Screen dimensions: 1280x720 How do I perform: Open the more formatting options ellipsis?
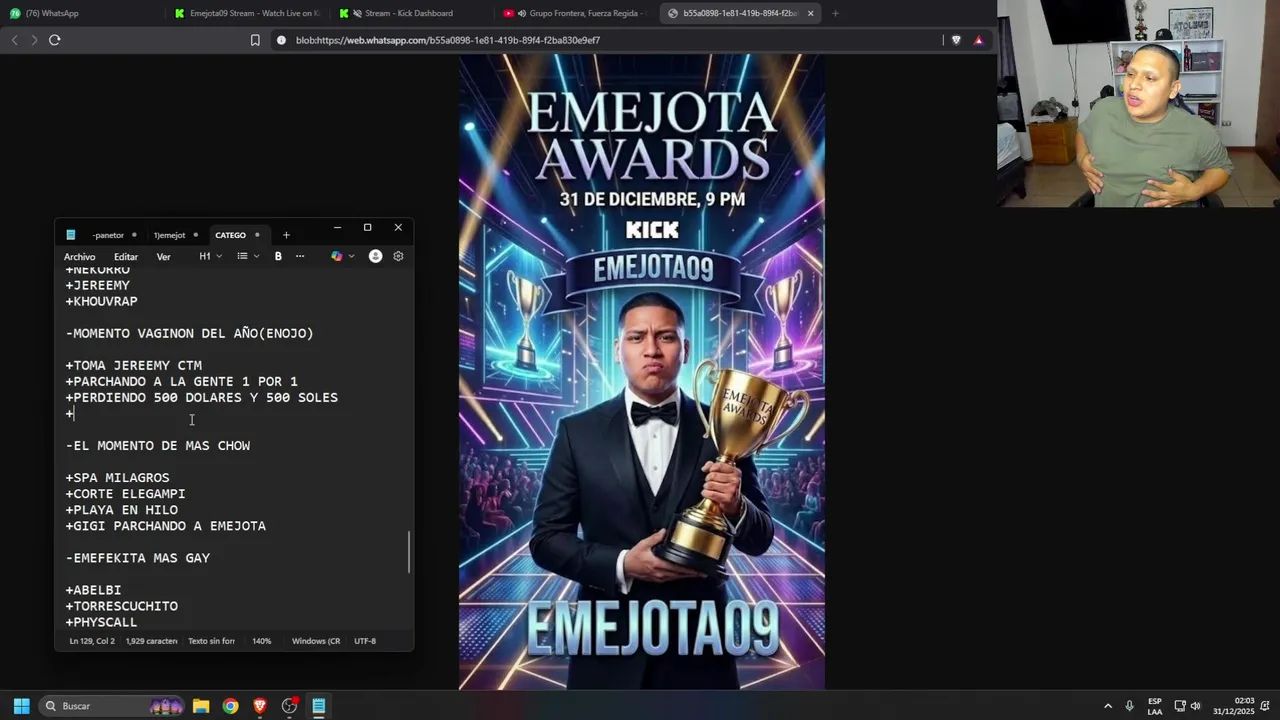click(x=299, y=256)
